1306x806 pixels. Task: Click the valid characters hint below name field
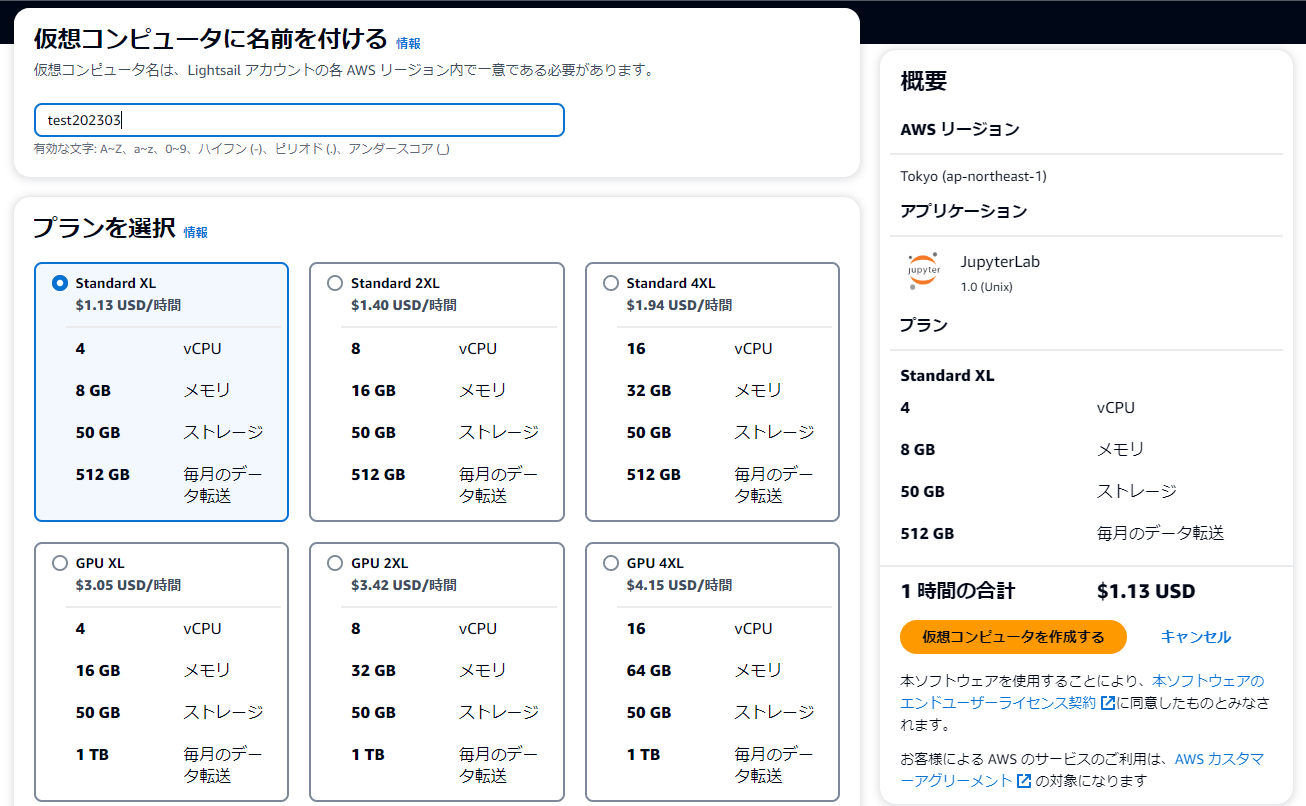(241, 148)
